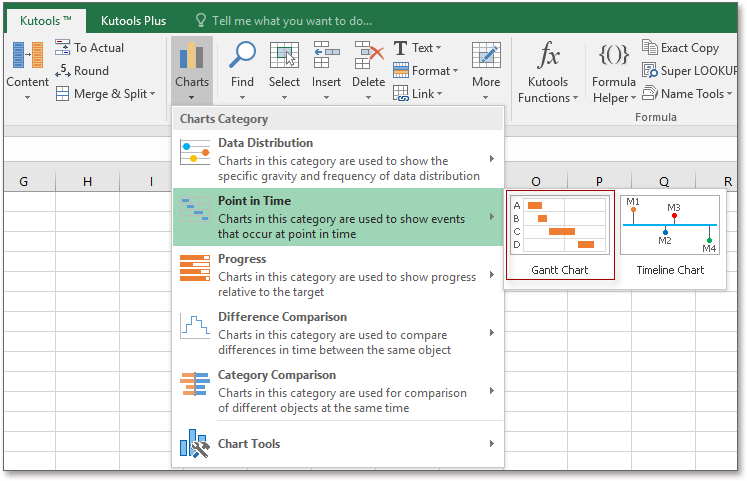Click the To Actual button
This screenshot has width=747, height=481.
pos(90,48)
